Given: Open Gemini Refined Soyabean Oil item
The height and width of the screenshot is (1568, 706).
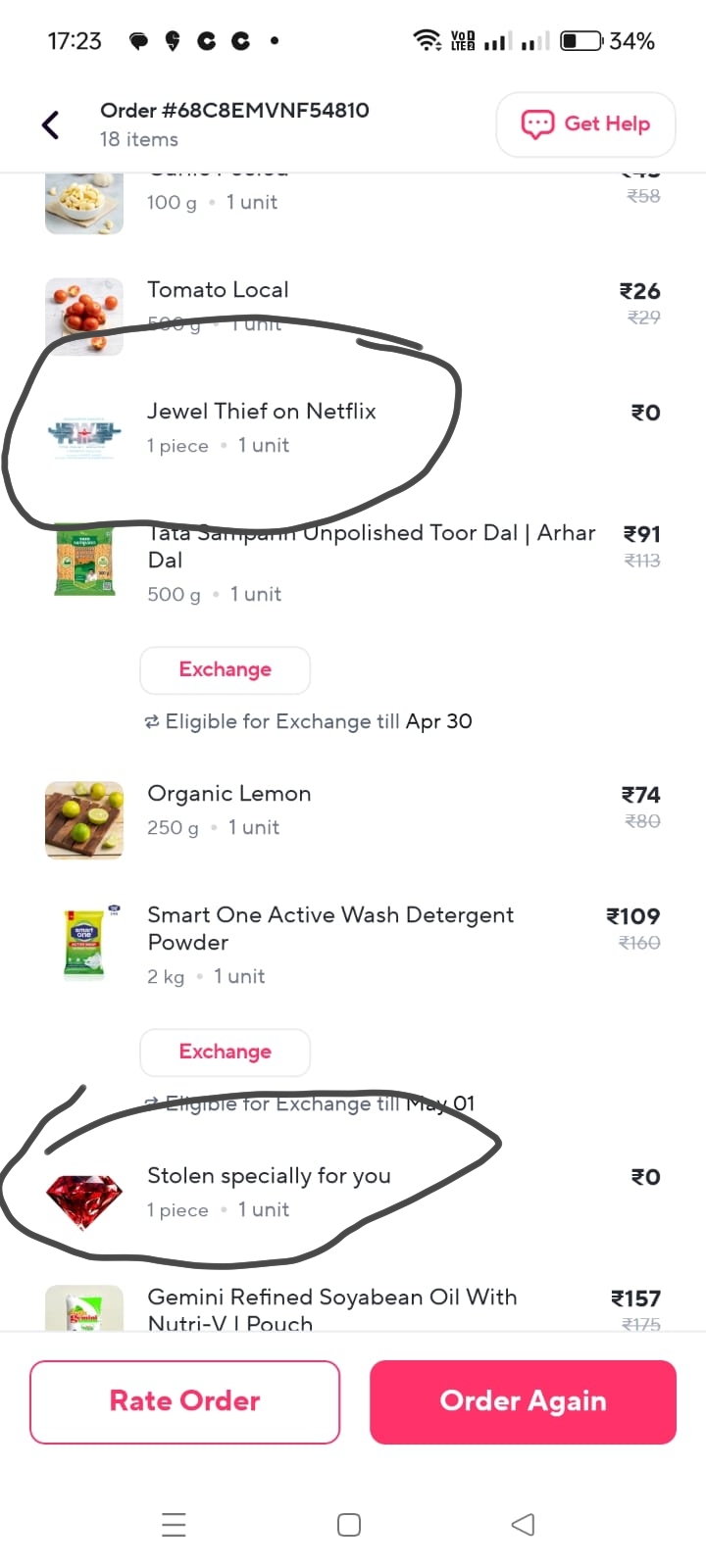Looking at the screenshot, I should coord(331,1308).
